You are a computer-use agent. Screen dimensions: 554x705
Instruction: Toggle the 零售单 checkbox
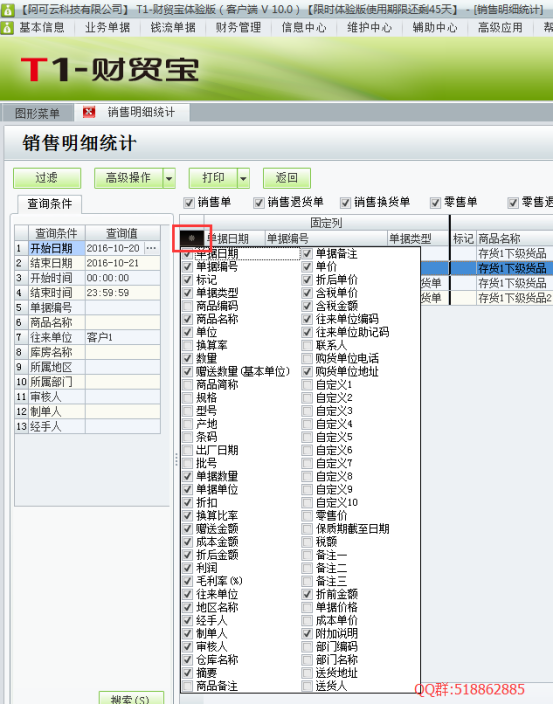click(x=435, y=203)
